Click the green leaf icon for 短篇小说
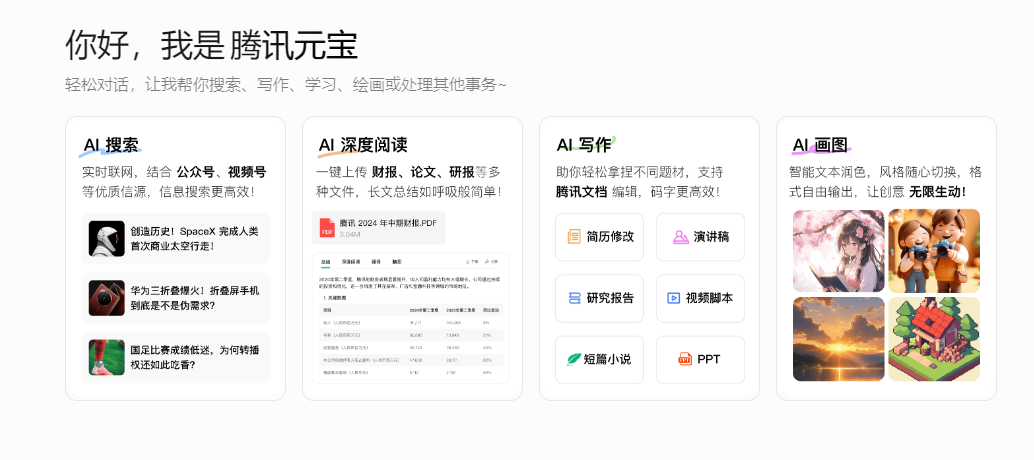 tap(574, 359)
